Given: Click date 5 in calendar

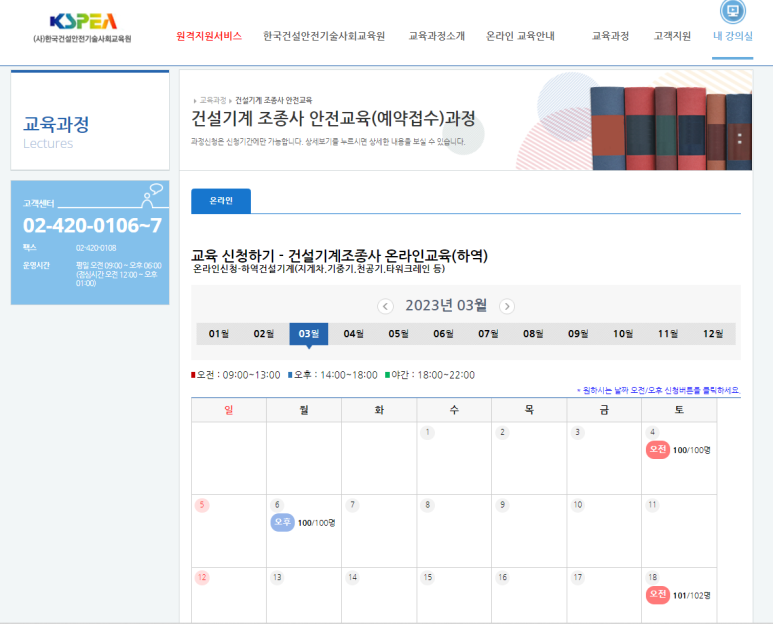Looking at the screenshot, I should (202, 505).
